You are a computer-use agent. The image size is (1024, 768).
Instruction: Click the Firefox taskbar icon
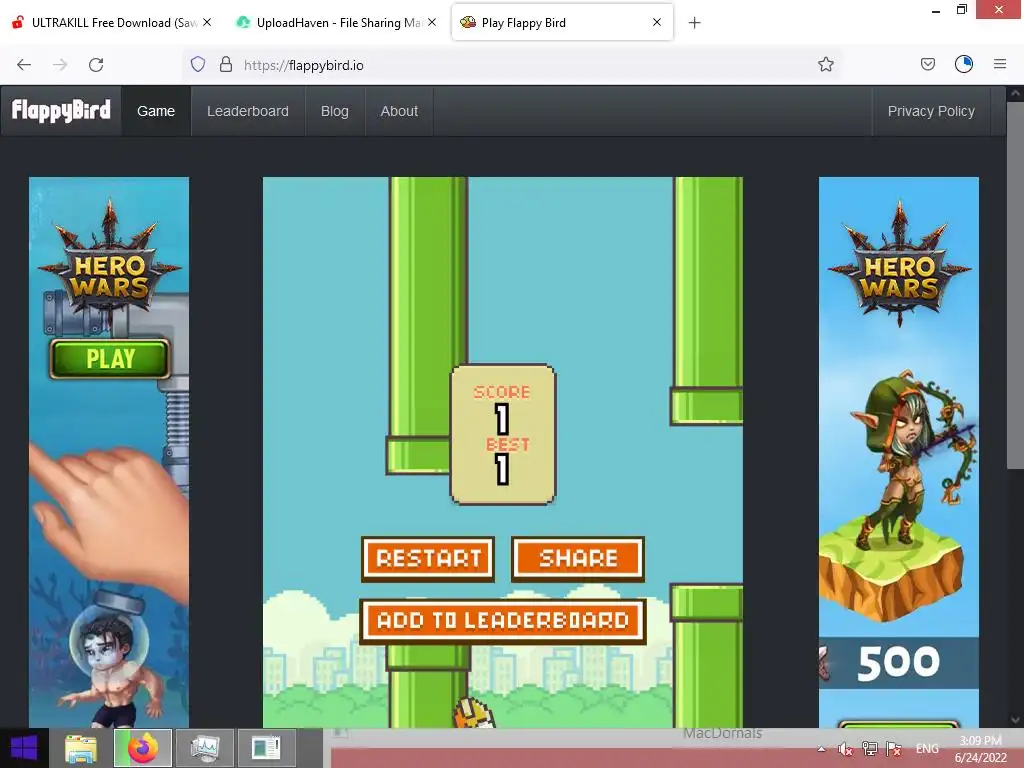[143, 748]
